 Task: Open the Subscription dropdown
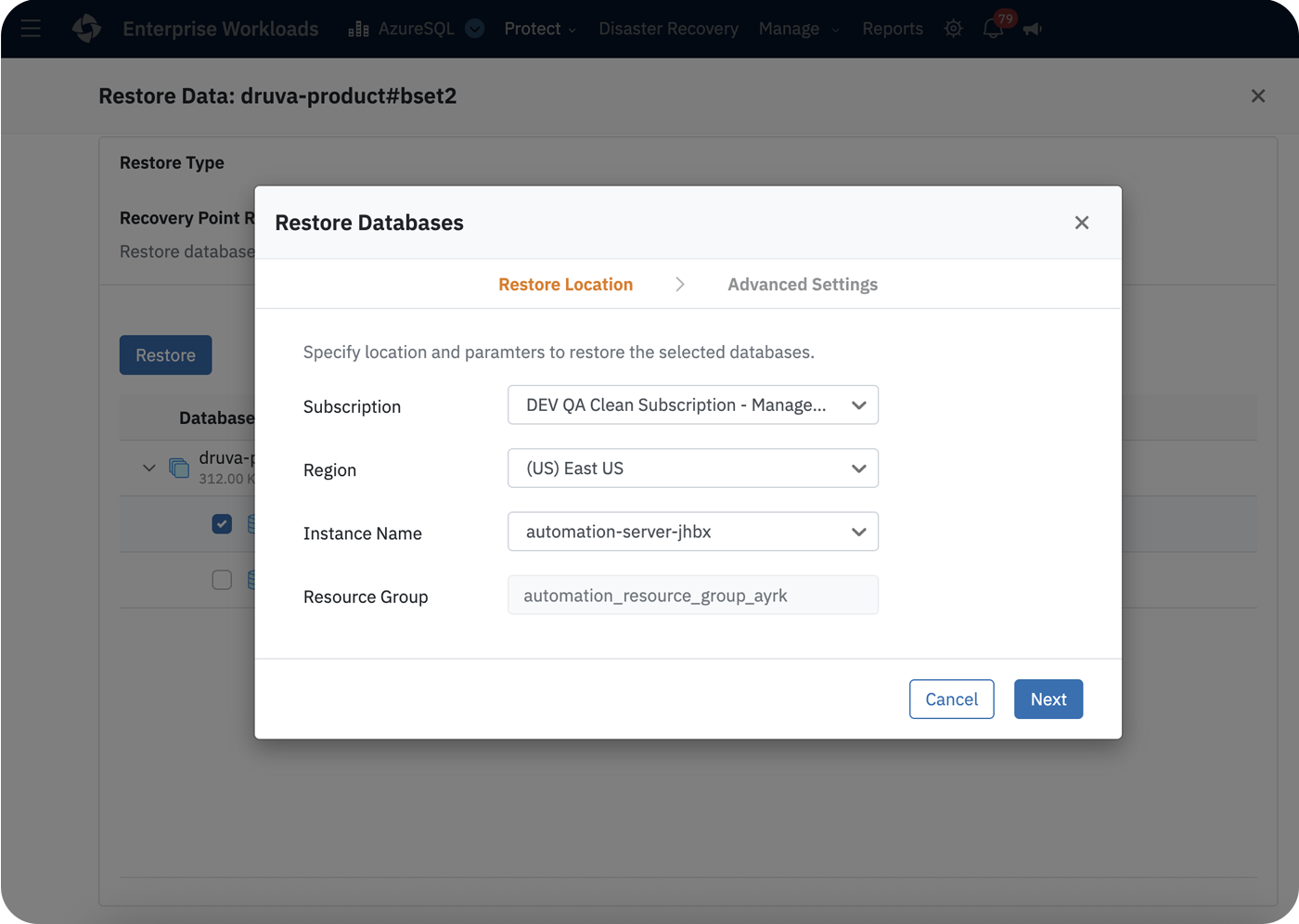(x=692, y=405)
